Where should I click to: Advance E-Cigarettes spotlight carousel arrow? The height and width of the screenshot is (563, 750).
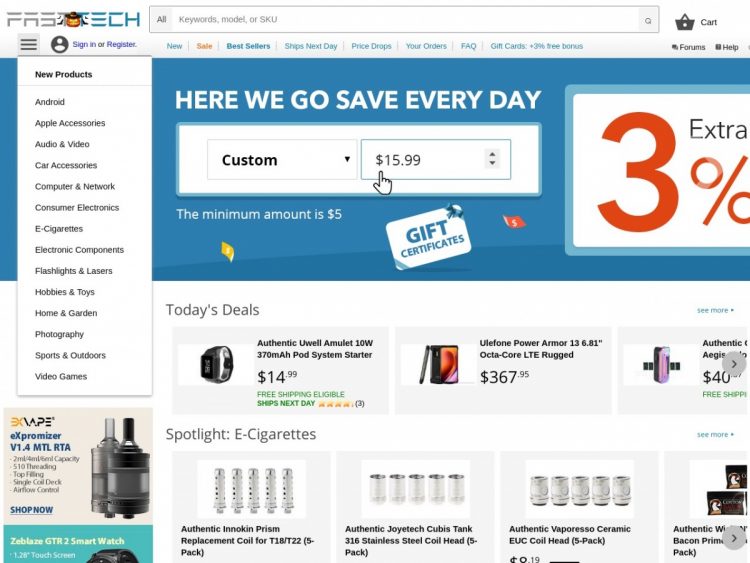coord(734,539)
